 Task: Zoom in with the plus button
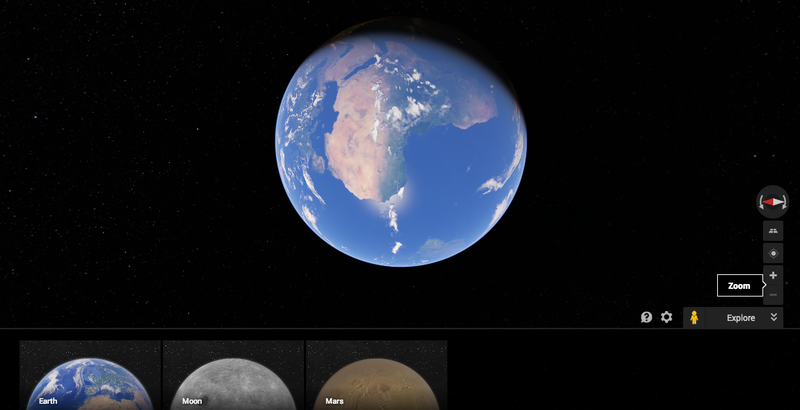pyautogui.click(x=773, y=275)
